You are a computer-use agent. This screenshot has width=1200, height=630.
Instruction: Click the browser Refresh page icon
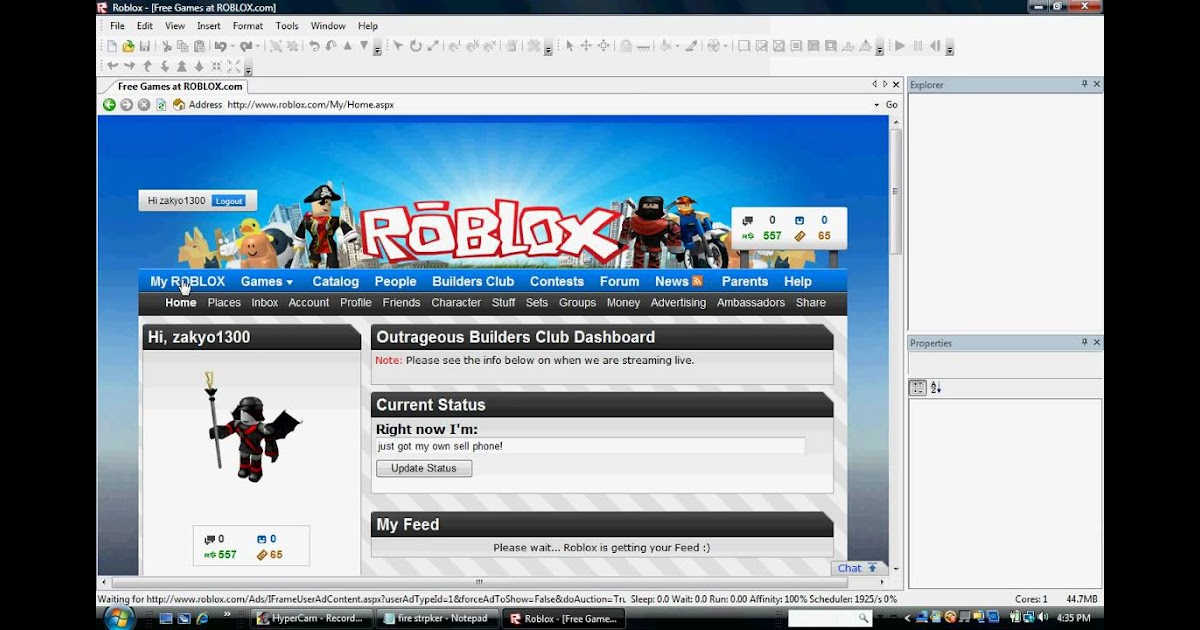pyautogui.click(x=160, y=104)
